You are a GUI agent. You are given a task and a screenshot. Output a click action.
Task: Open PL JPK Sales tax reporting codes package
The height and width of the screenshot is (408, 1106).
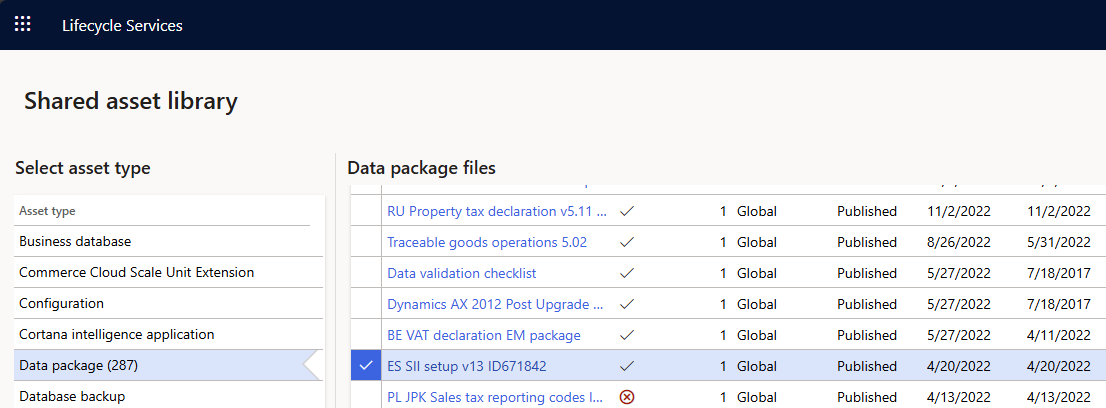[x=496, y=397]
